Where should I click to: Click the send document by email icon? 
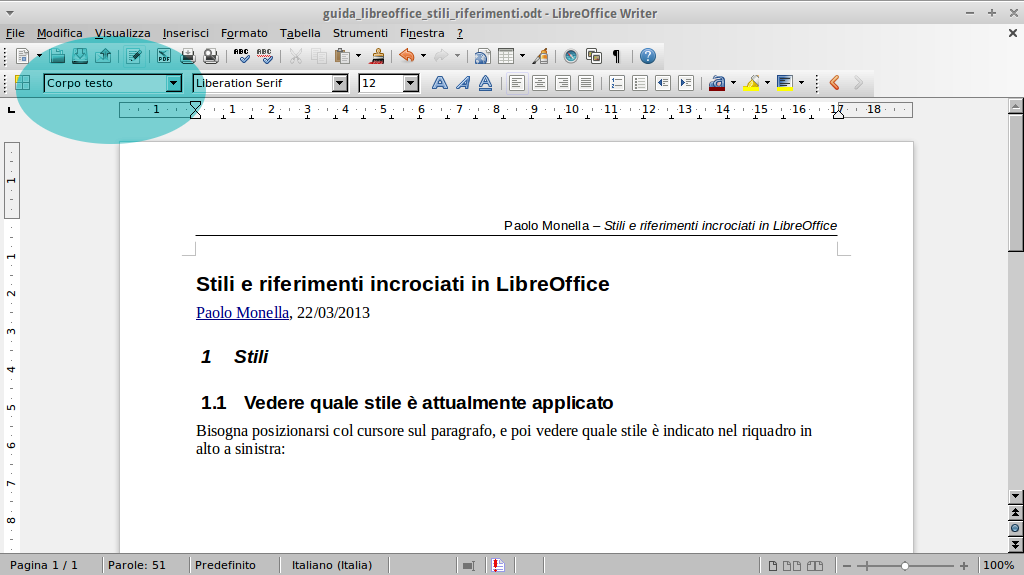point(103,56)
